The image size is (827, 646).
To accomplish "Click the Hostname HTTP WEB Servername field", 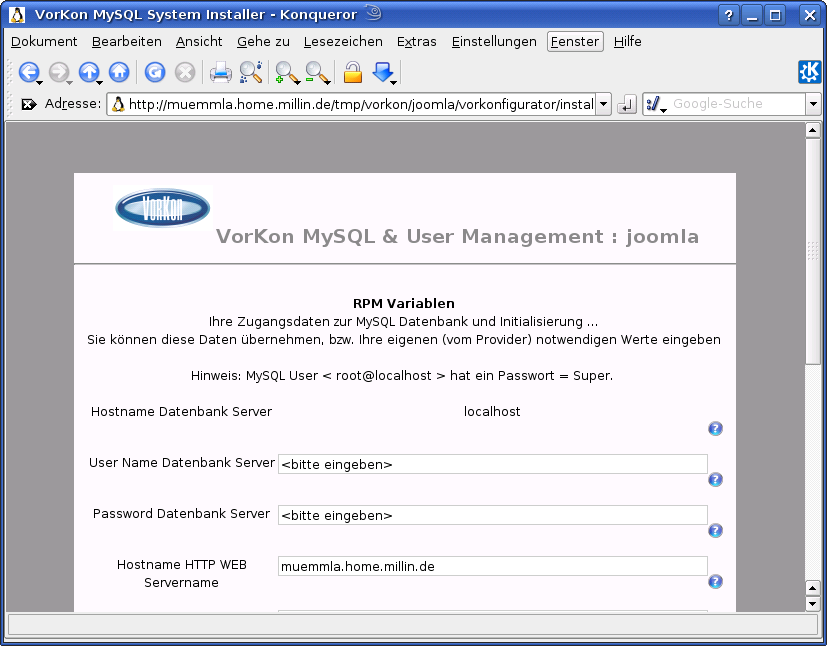I will tap(493, 566).
